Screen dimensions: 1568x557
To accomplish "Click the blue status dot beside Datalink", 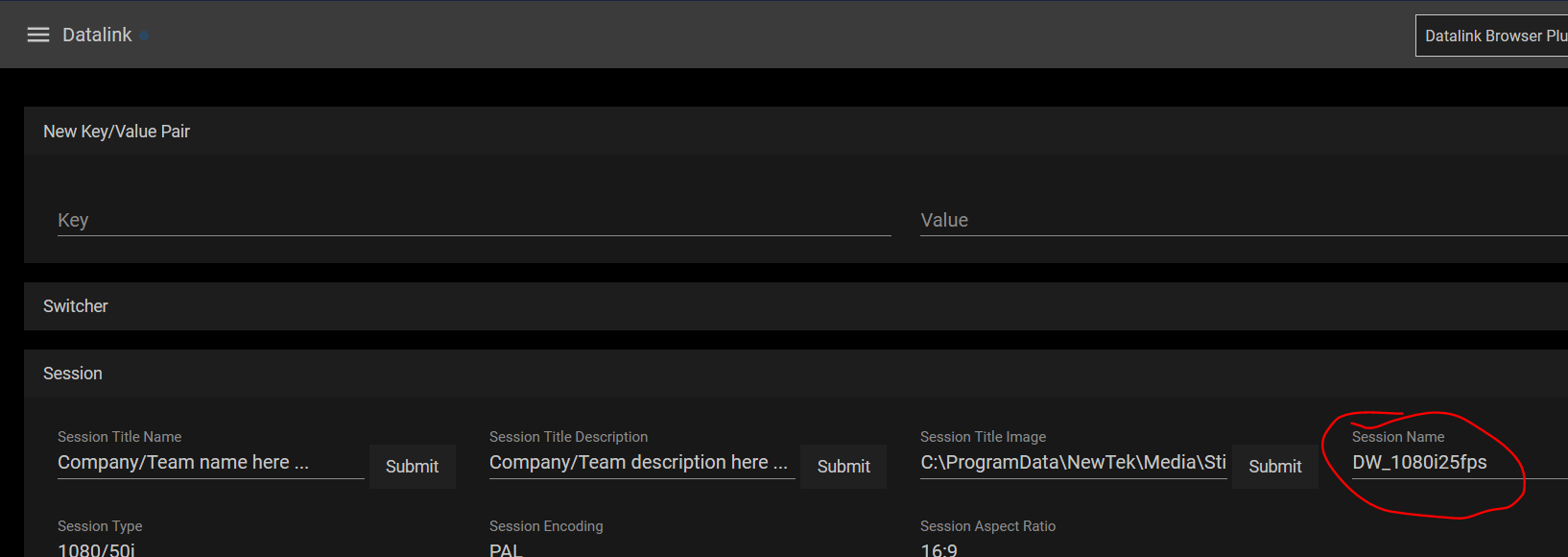I will pyautogui.click(x=144, y=36).
